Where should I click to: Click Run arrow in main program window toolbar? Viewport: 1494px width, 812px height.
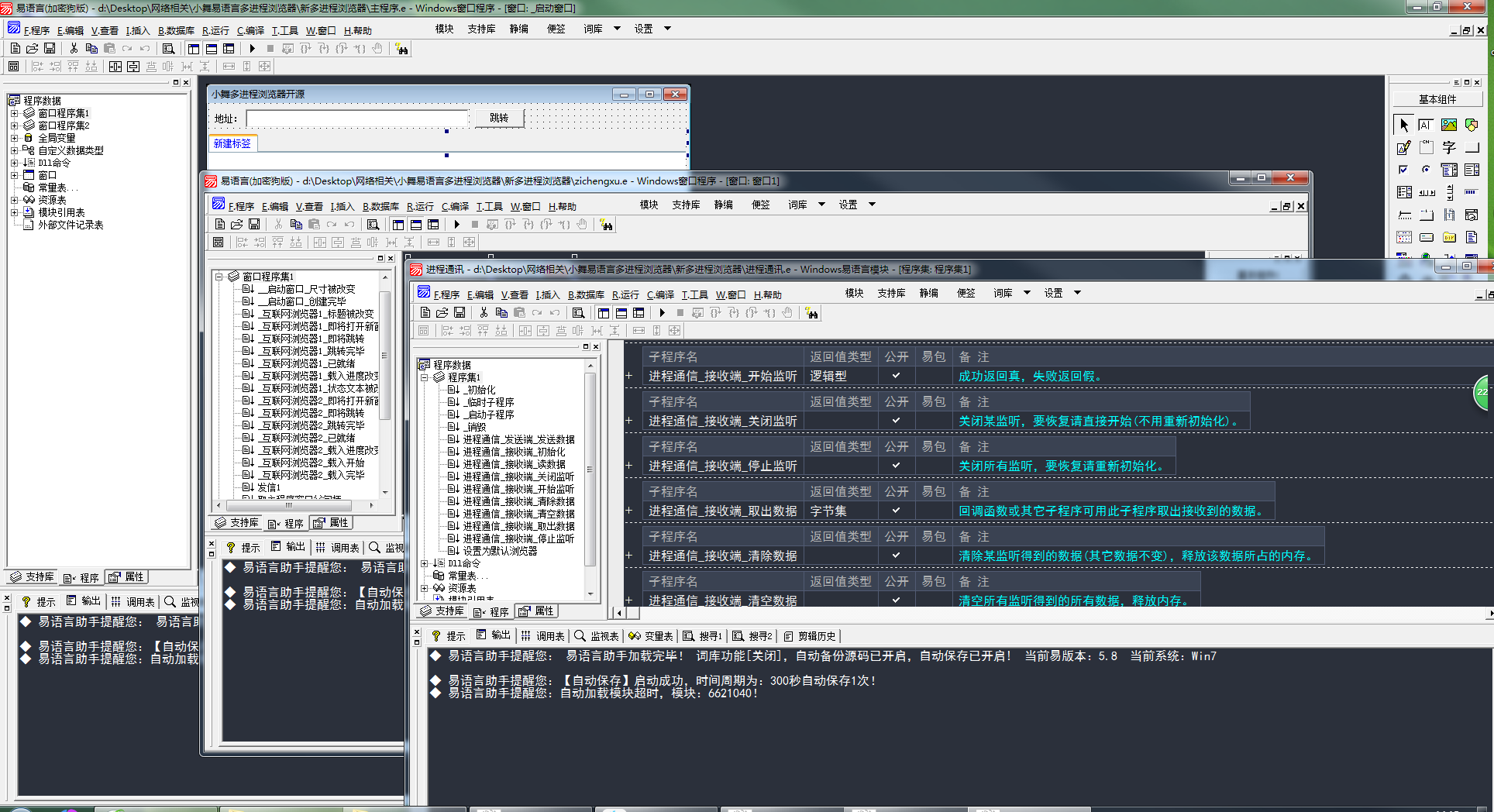252,49
